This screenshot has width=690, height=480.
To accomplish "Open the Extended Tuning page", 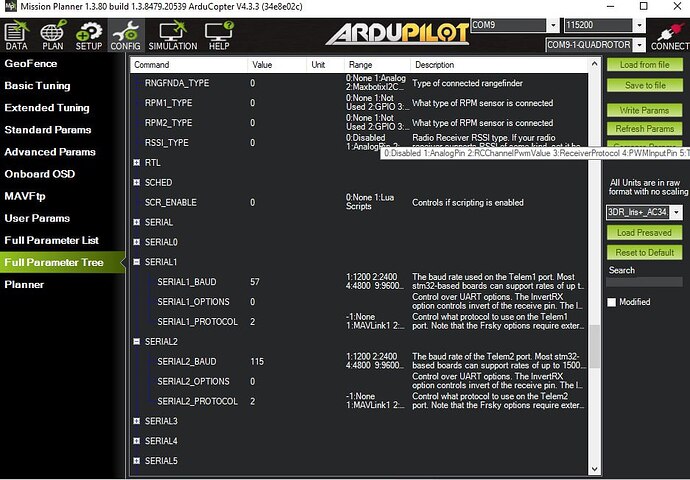I will pyautogui.click(x=47, y=108).
